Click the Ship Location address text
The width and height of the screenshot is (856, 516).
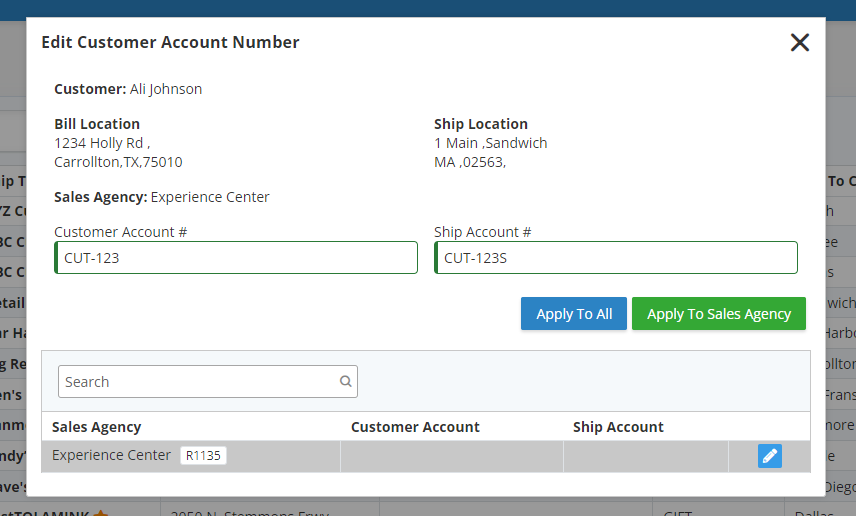[490, 152]
